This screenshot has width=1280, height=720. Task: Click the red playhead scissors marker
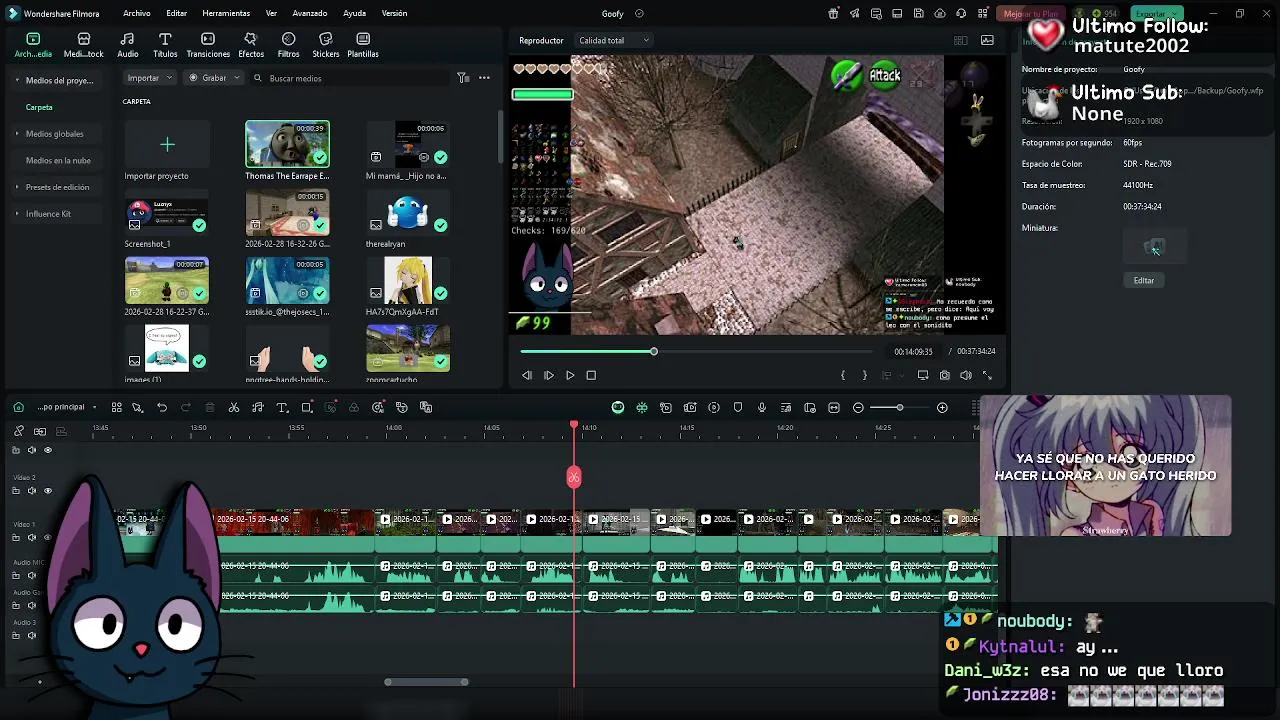574,477
